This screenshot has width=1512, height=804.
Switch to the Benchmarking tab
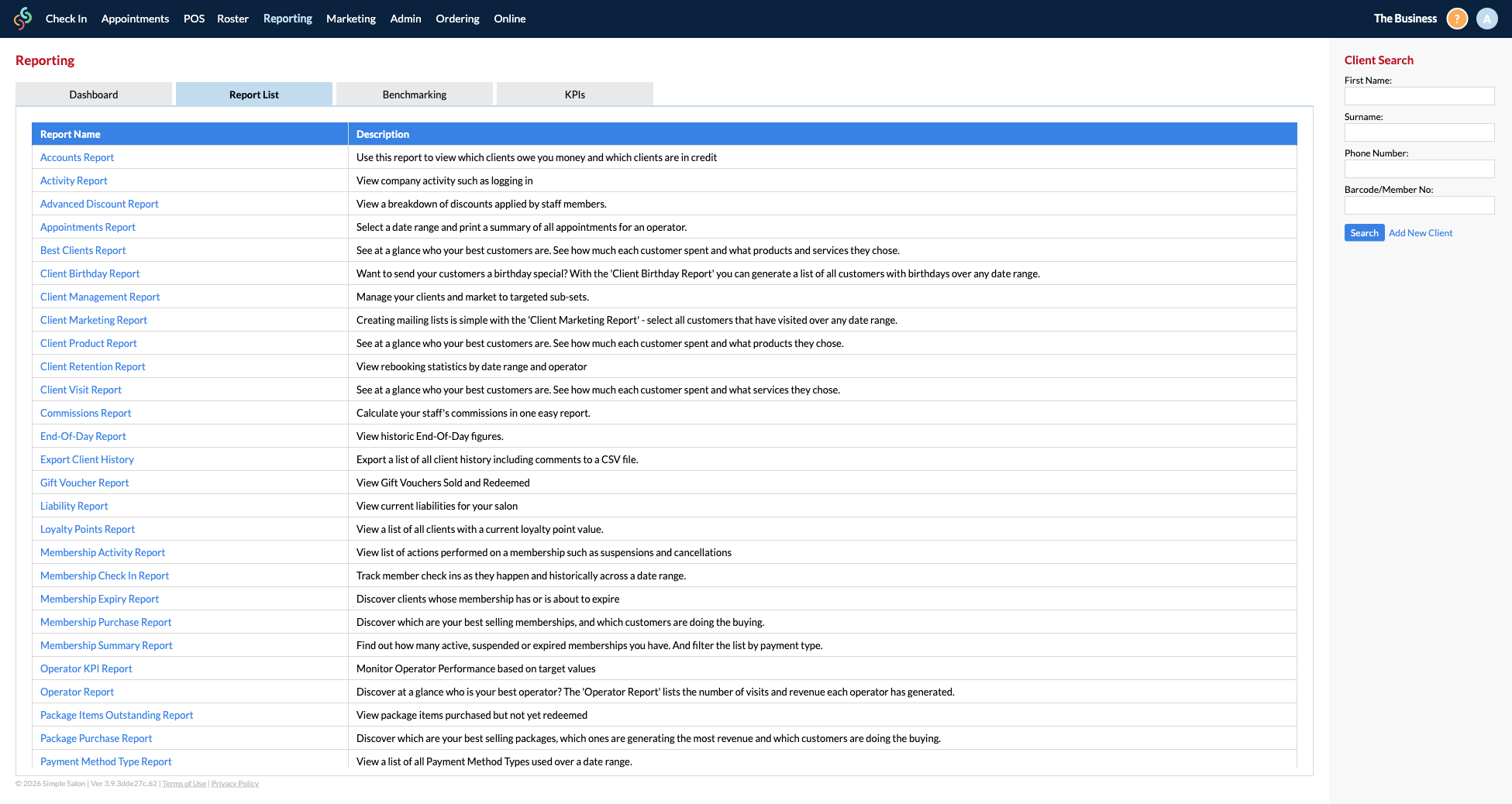[414, 94]
